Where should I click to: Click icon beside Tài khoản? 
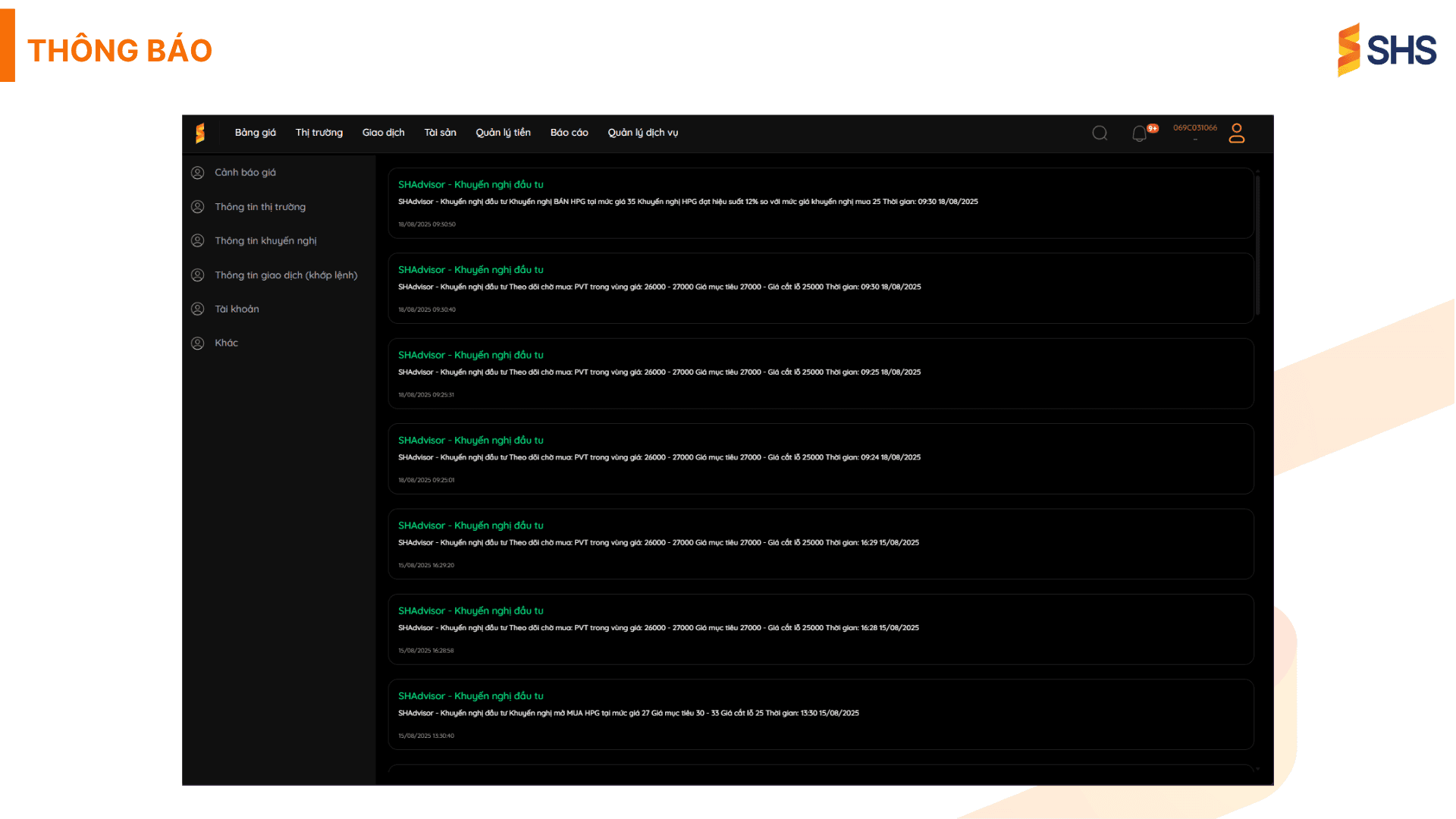point(198,309)
